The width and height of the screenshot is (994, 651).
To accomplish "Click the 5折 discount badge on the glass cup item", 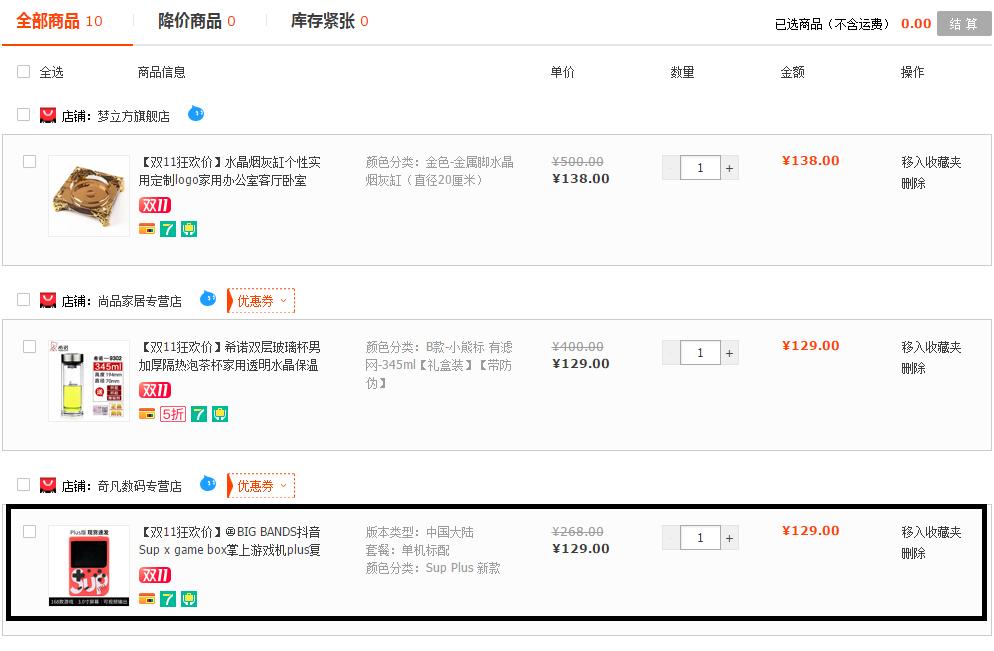I will [172, 414].
